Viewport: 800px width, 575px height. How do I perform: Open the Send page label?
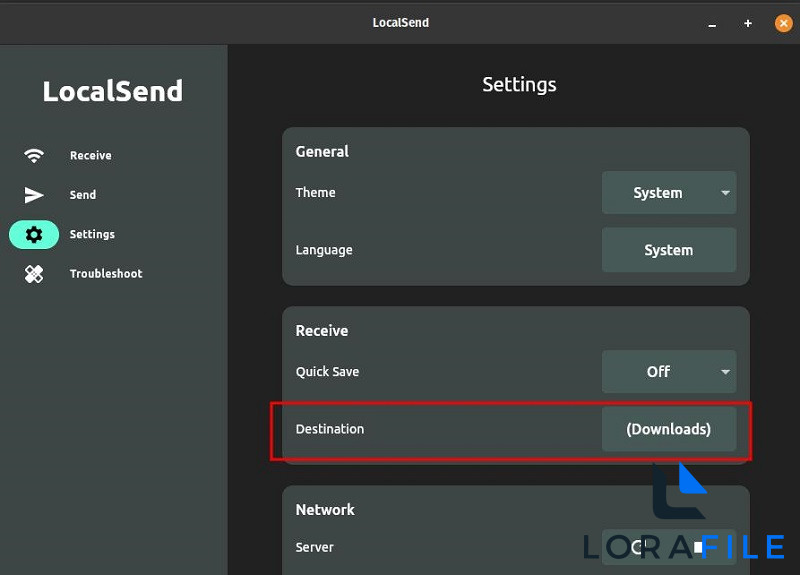(83, 195)
